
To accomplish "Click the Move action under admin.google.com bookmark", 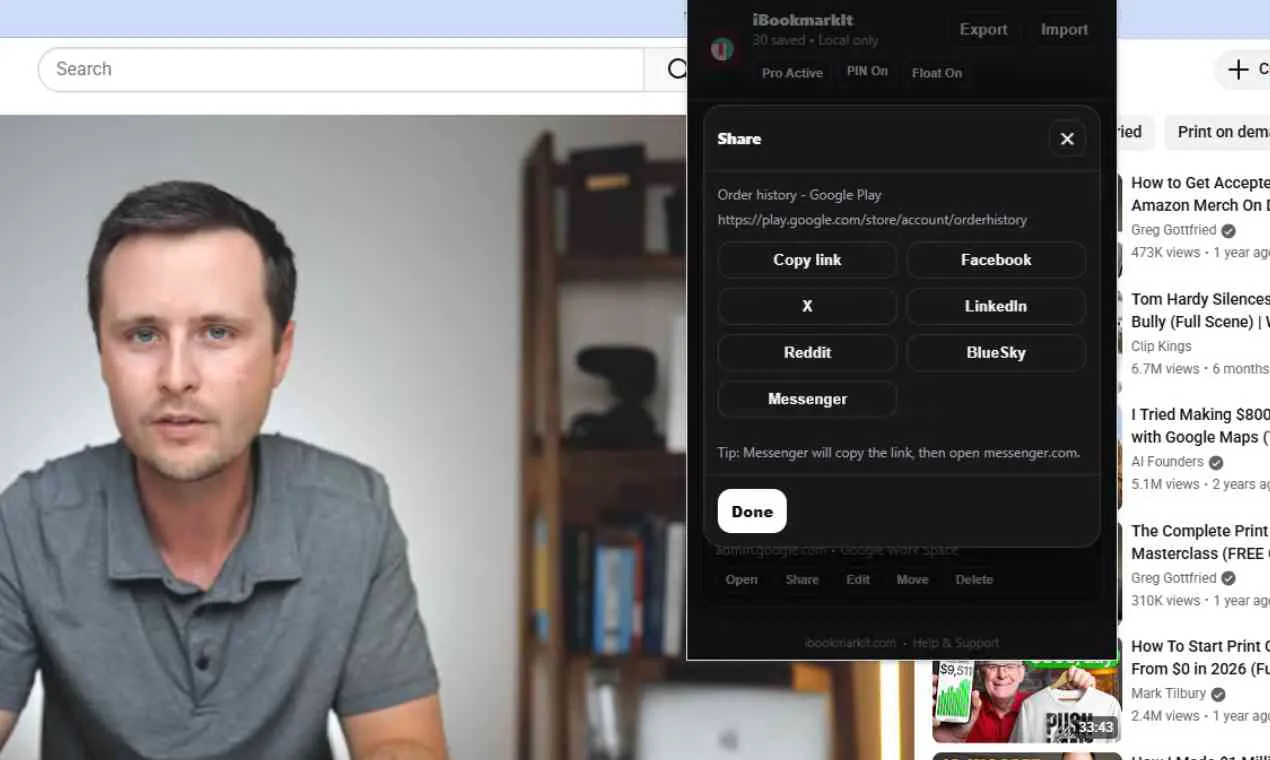I will pyautogui.click(x=912, y=579).
